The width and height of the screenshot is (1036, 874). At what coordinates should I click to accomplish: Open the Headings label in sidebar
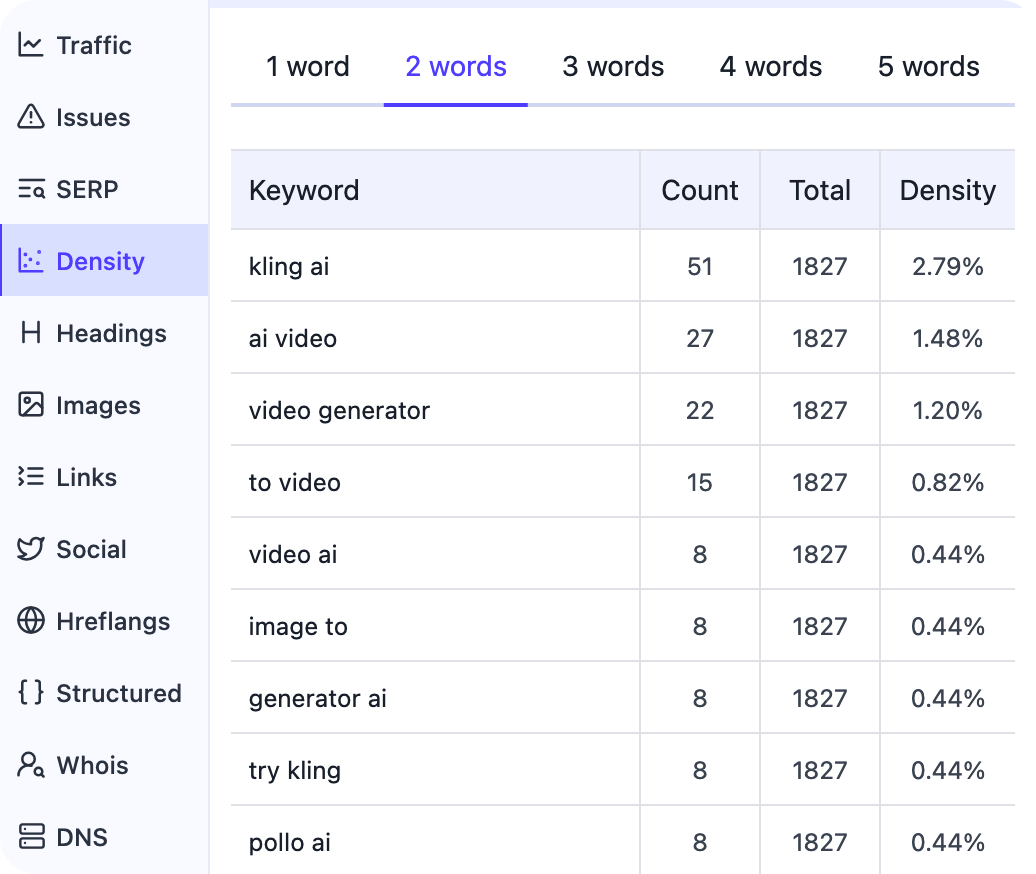tap(112, 334)
